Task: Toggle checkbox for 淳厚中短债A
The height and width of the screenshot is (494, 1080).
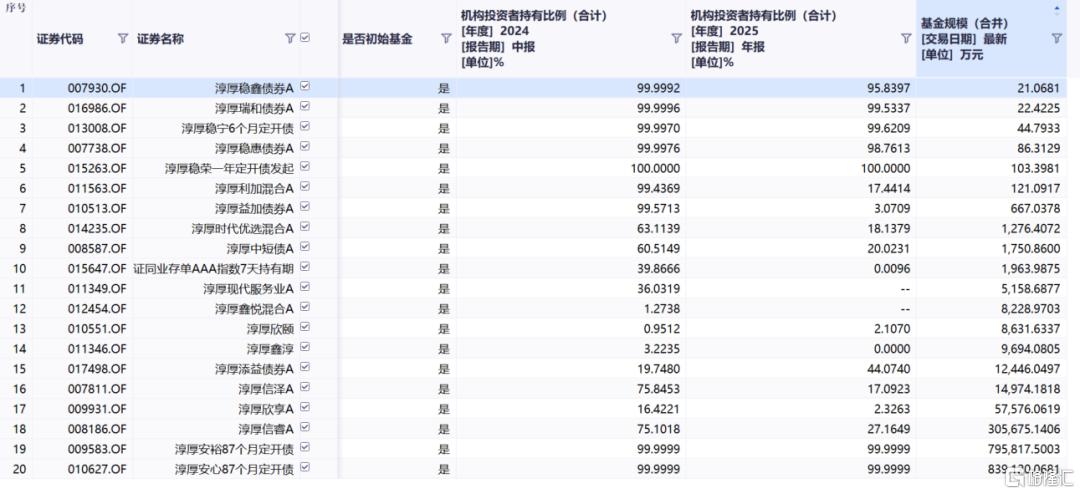Action: coord(305,247)
